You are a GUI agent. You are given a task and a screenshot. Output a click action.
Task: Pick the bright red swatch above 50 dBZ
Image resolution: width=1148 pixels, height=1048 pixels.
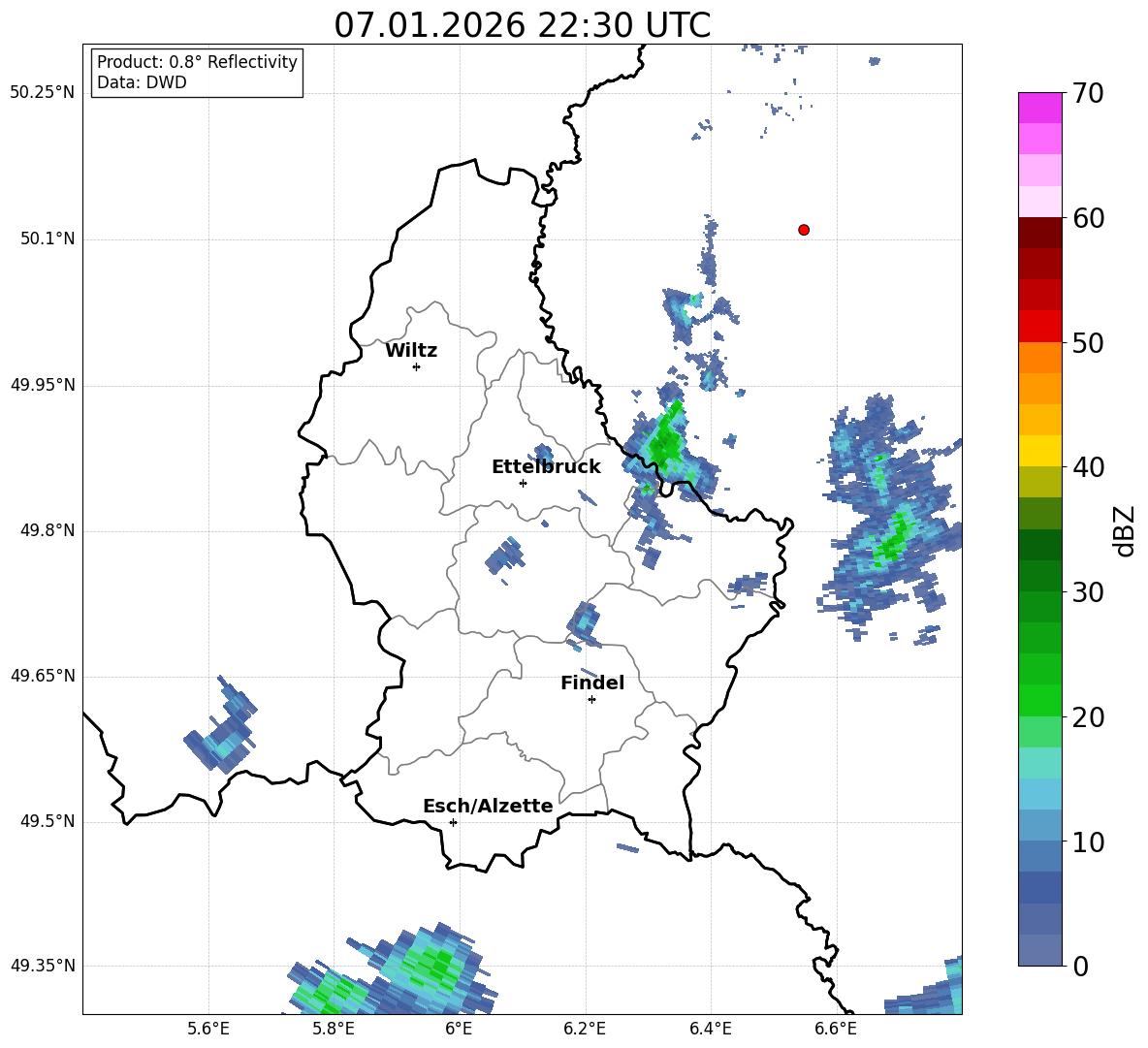point(1039,327)
